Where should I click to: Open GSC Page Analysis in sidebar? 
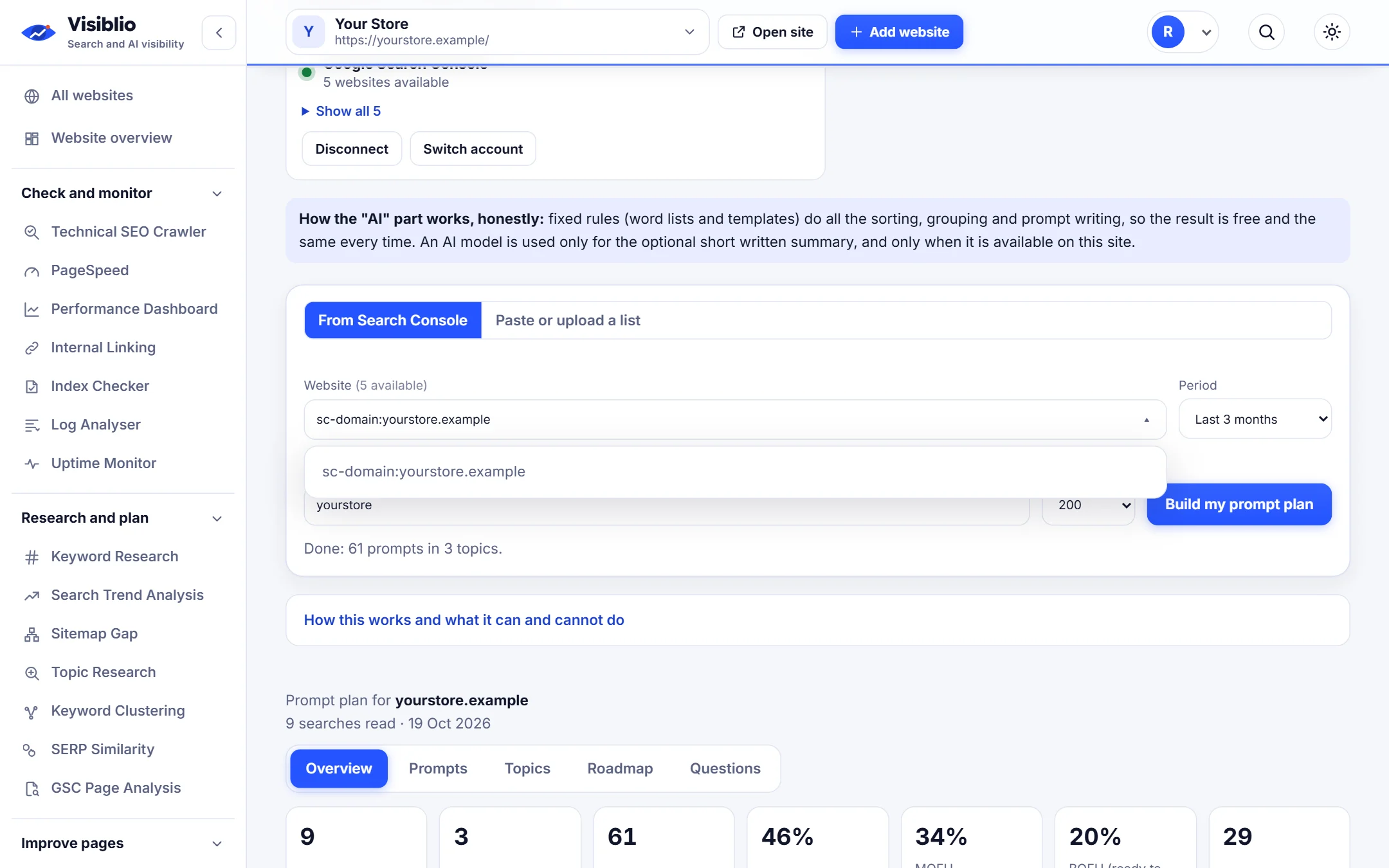(116, 788)
